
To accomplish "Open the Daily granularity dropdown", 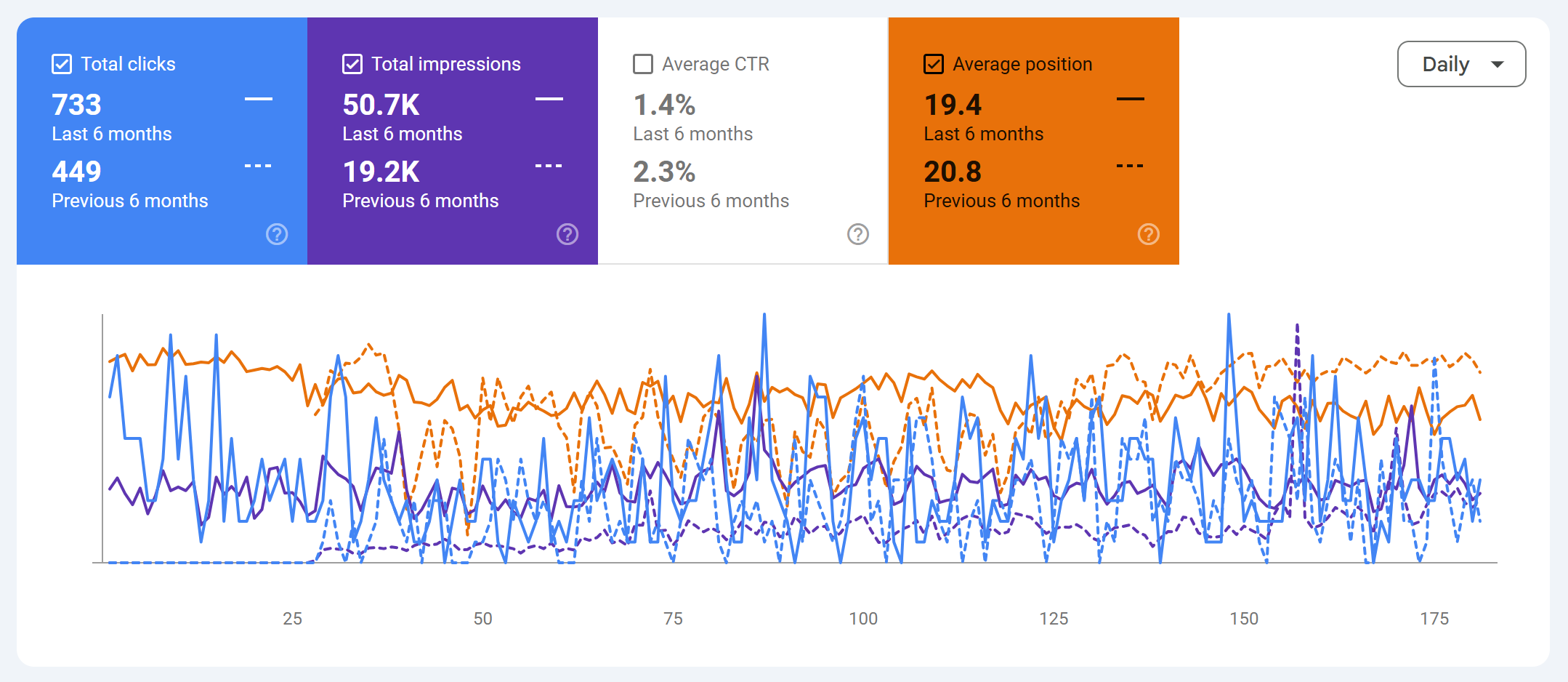I will [x=1461, y=64].
